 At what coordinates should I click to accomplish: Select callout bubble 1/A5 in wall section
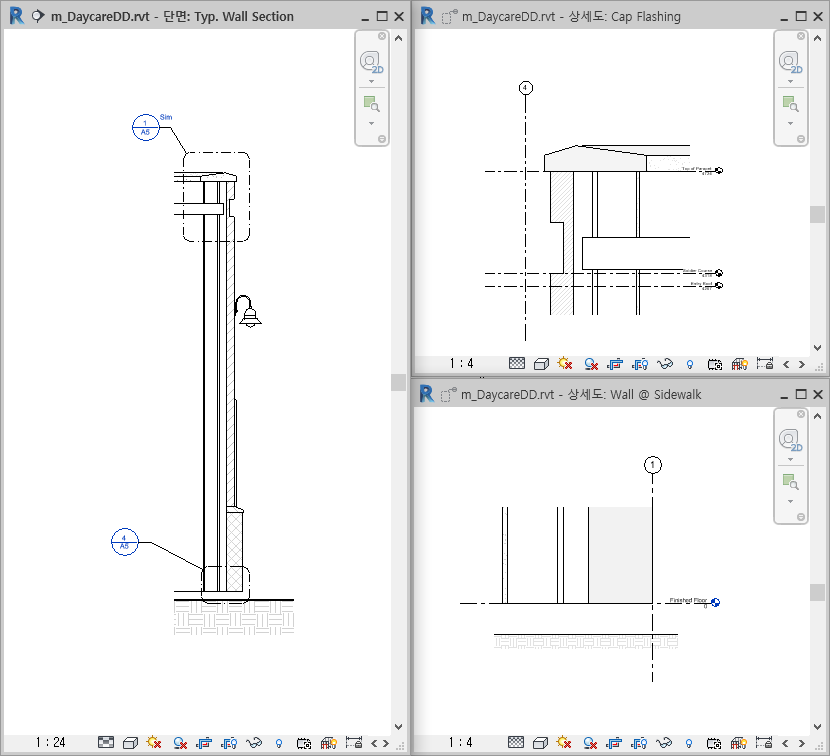click(x=146, y=127)
